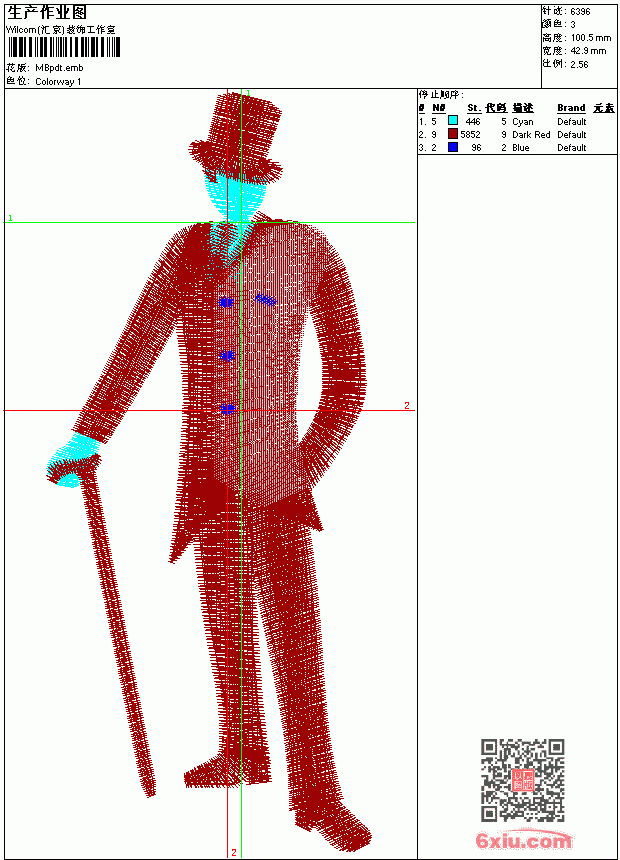Image resolution: width=620 pixels, height=860 pixels.
Task: Click the St. column header
Action: tap(474, 108)
